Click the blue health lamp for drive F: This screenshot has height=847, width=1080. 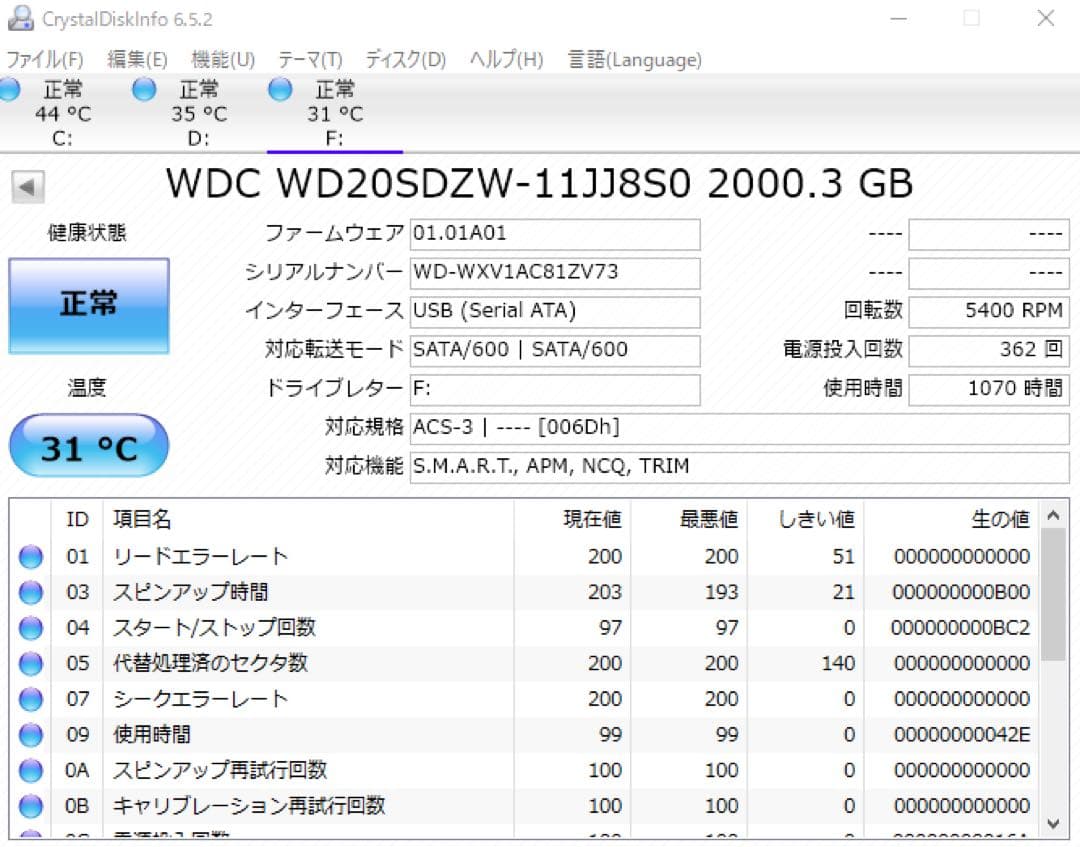280,90
